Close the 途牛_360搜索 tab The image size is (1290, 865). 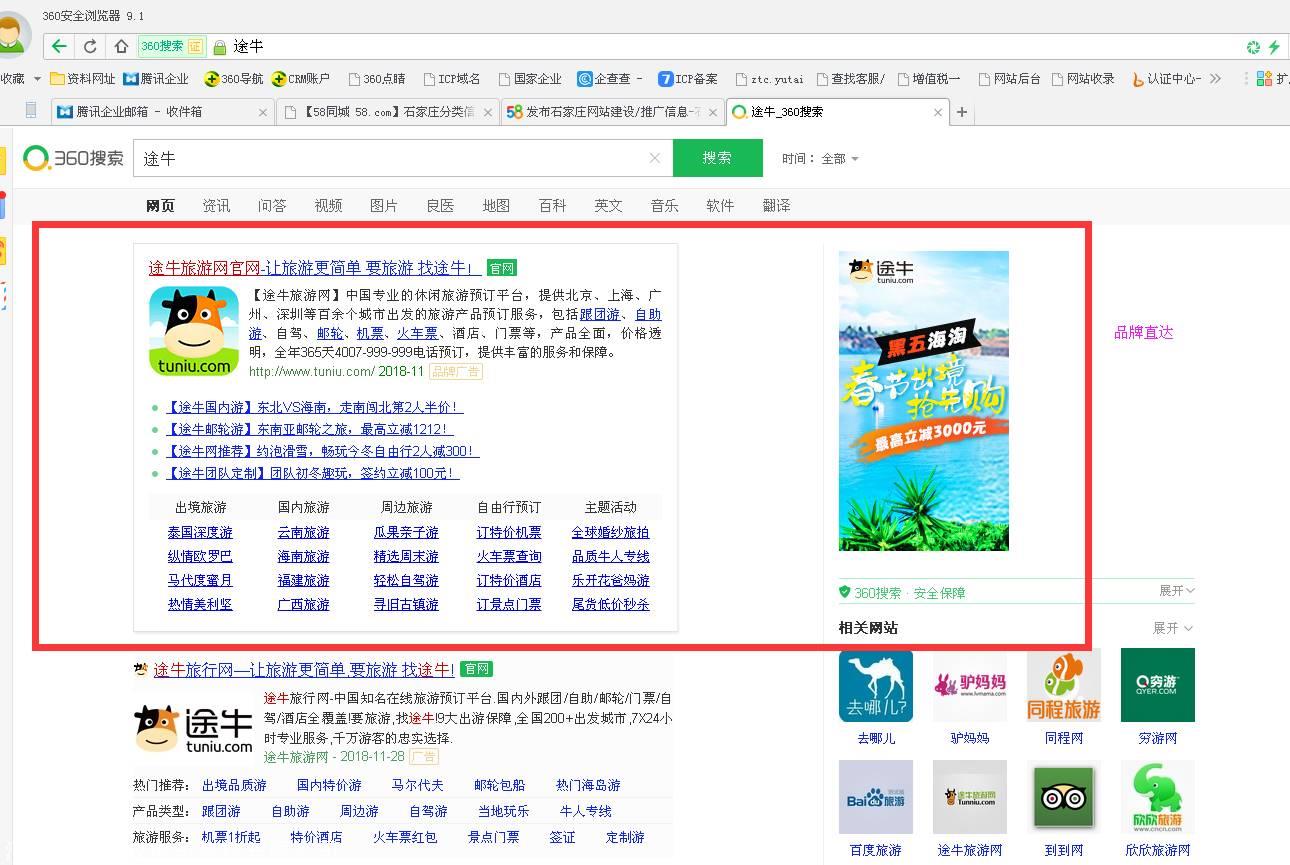tap(938, 112)
